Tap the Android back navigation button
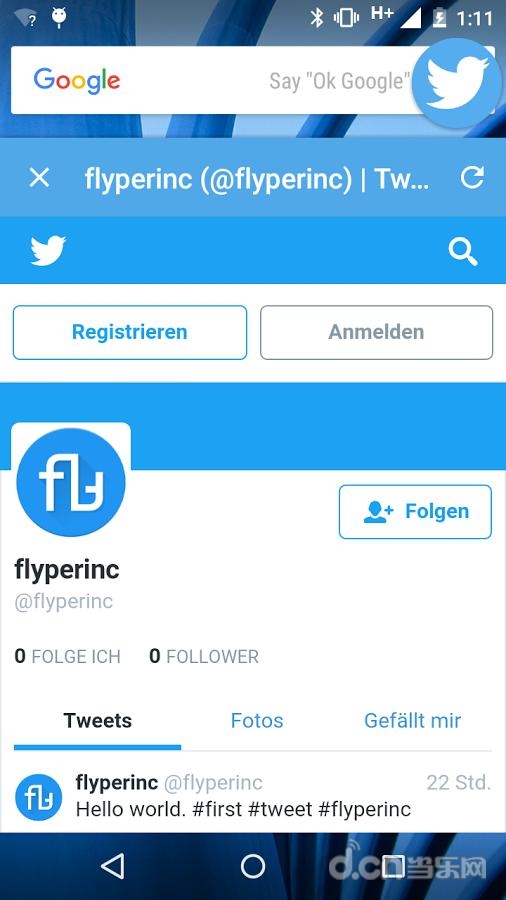The image size is (506, 900). (112, 866)
